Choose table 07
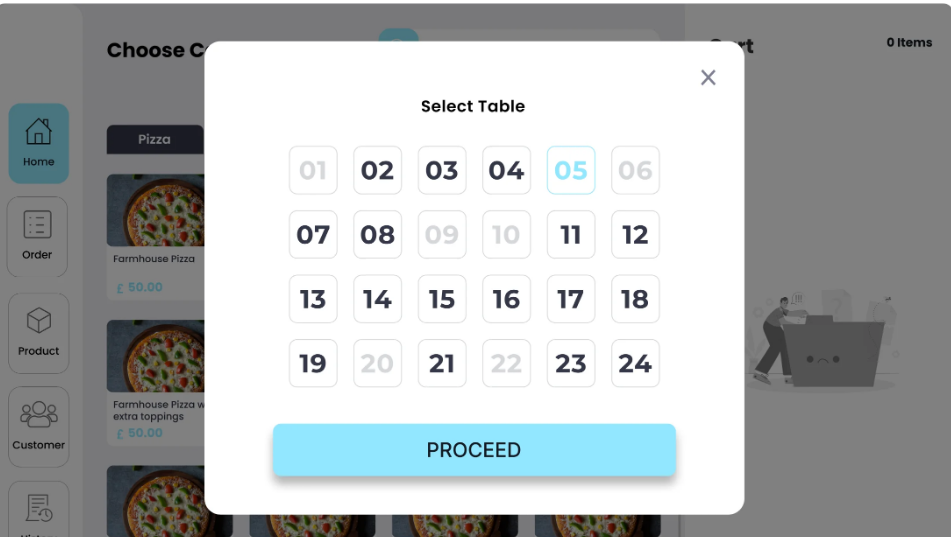Image resolution: width=951 pixels, height=537 pixels. click(313, 235)
